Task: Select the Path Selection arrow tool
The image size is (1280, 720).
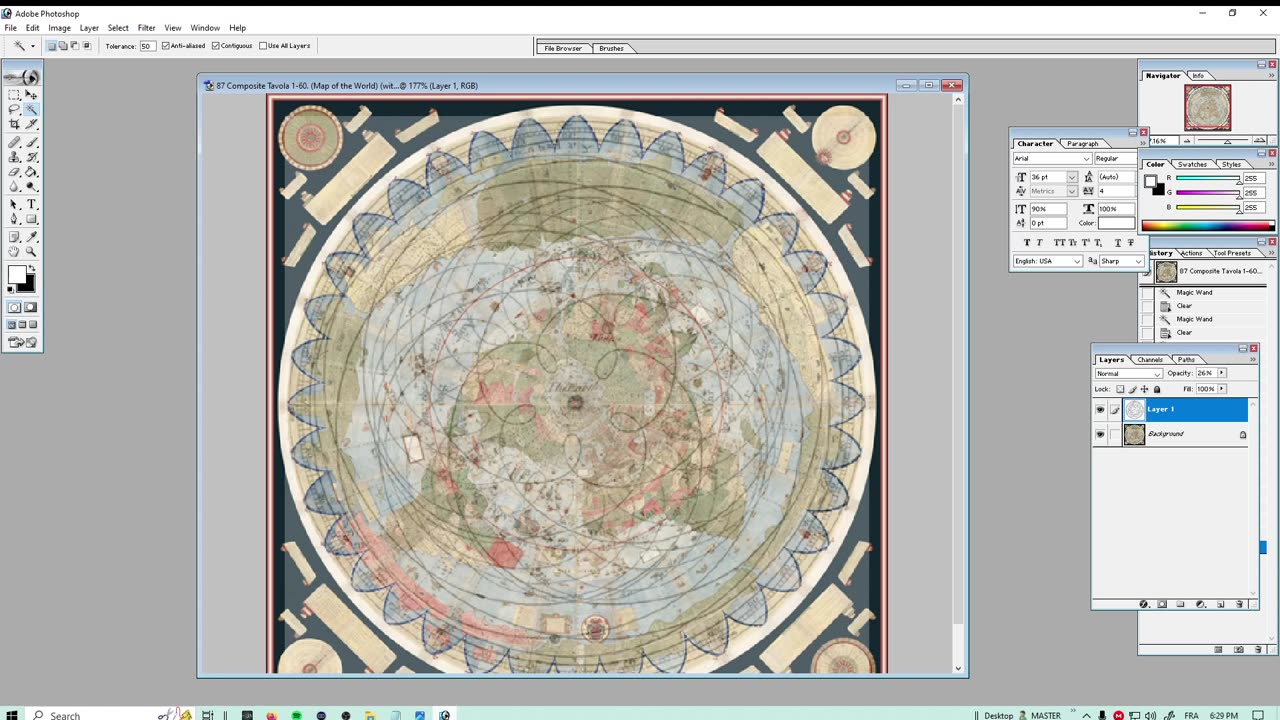Action: (x=14, y=204)
